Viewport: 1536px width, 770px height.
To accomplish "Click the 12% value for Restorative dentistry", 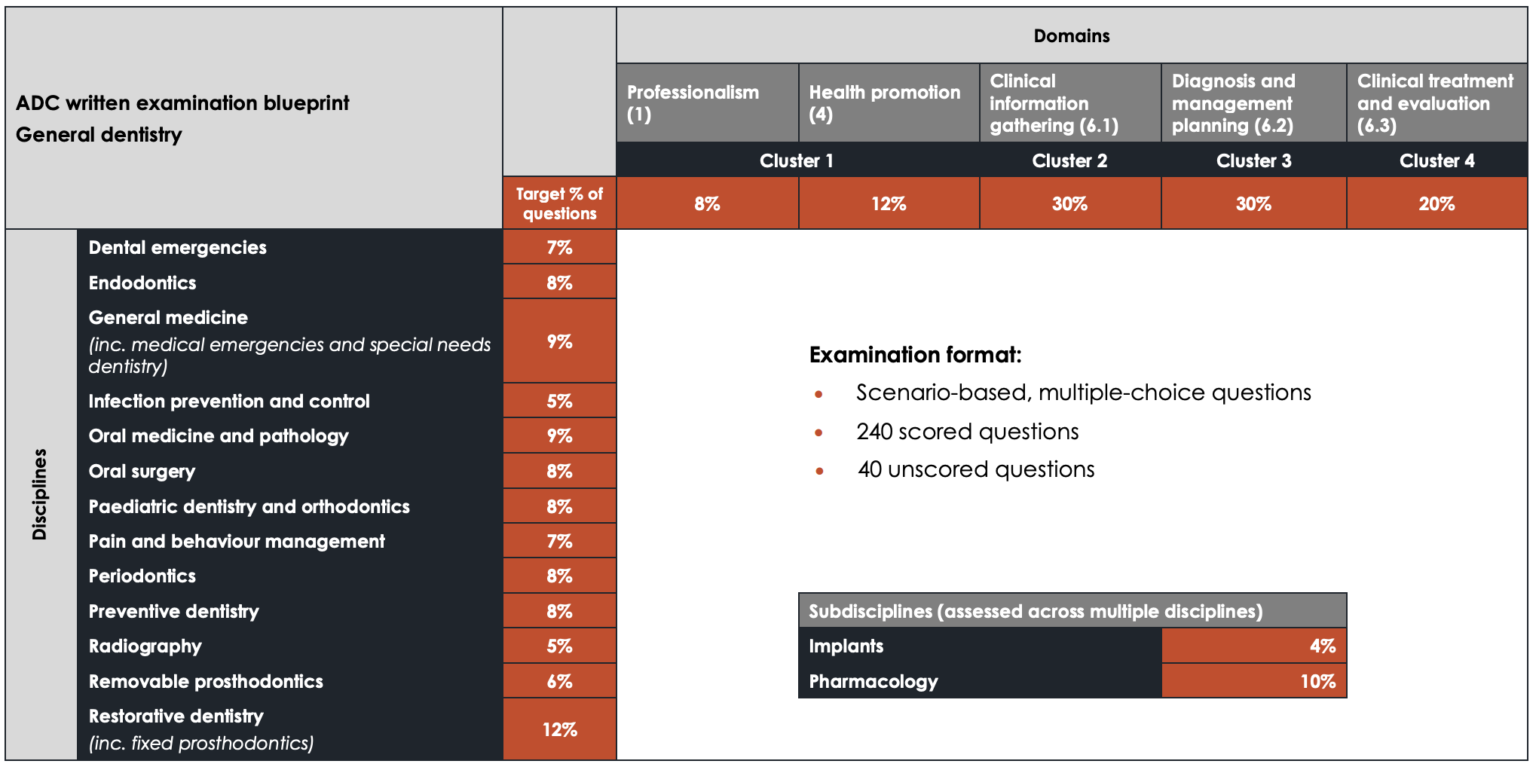I will [x=559, y=729].
